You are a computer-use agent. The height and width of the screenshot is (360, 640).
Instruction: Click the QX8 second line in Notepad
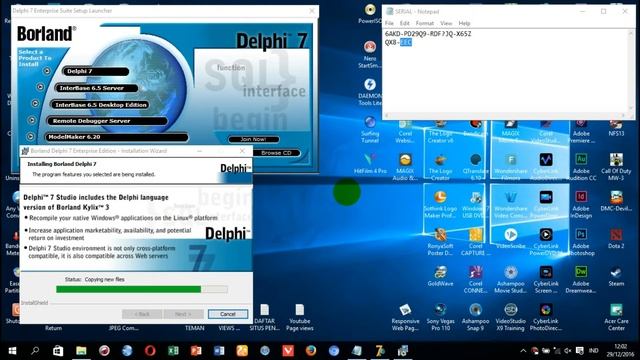398,42
